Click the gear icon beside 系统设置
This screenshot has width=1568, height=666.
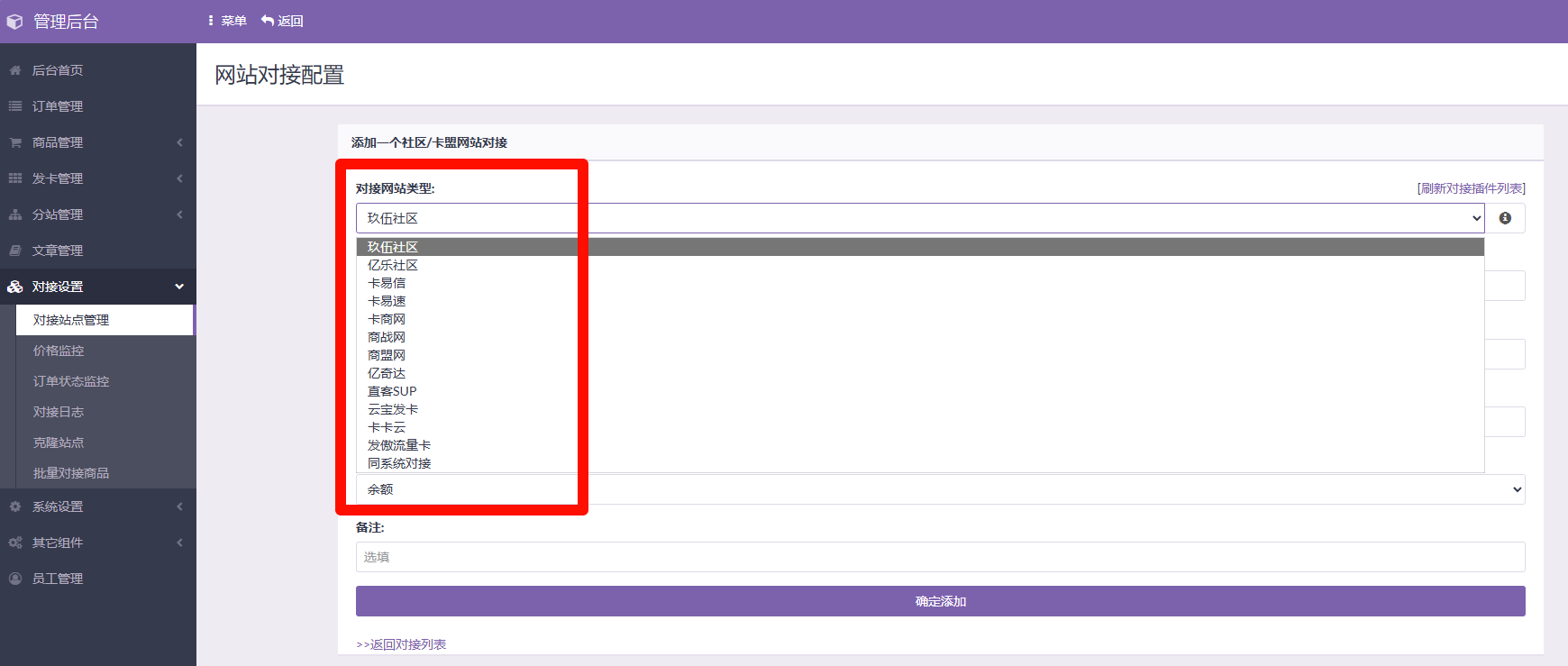tap(15, 506)
